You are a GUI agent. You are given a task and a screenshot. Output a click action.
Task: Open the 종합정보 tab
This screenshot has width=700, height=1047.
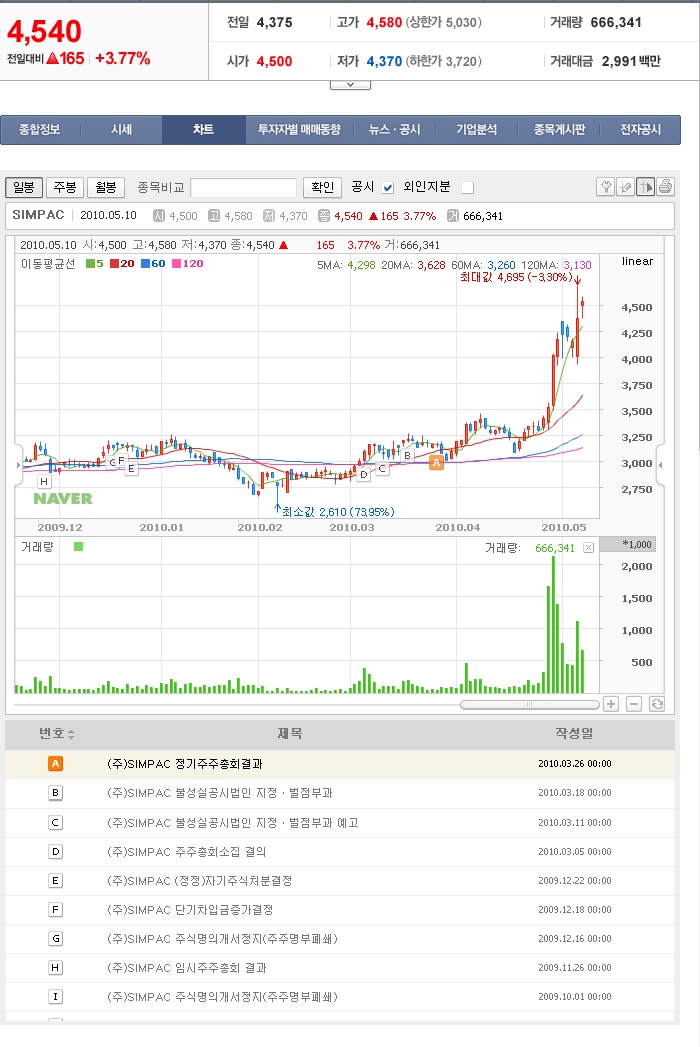click(39, 130)
